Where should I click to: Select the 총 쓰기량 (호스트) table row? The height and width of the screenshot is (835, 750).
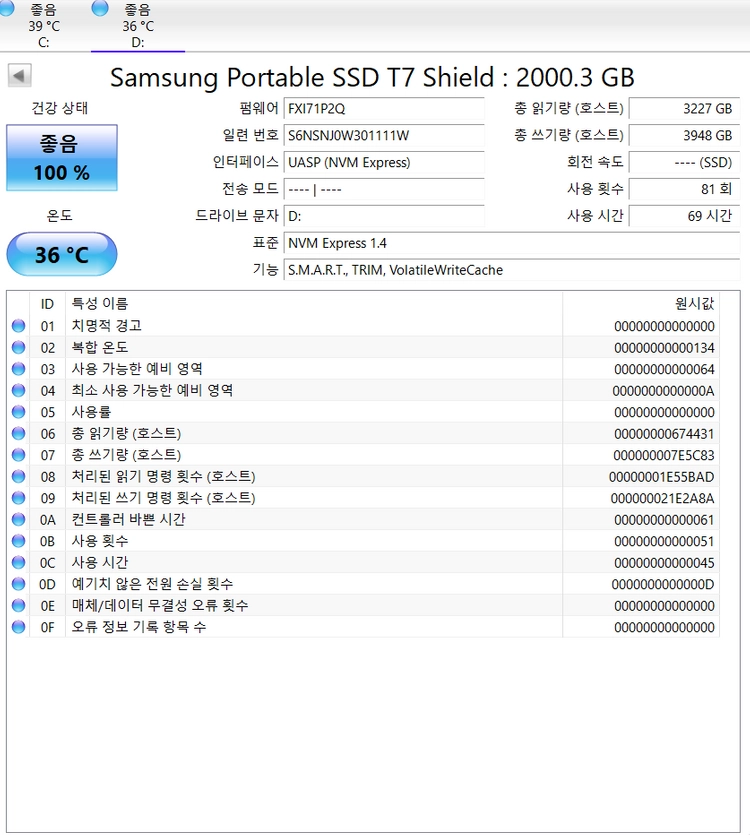363,455
